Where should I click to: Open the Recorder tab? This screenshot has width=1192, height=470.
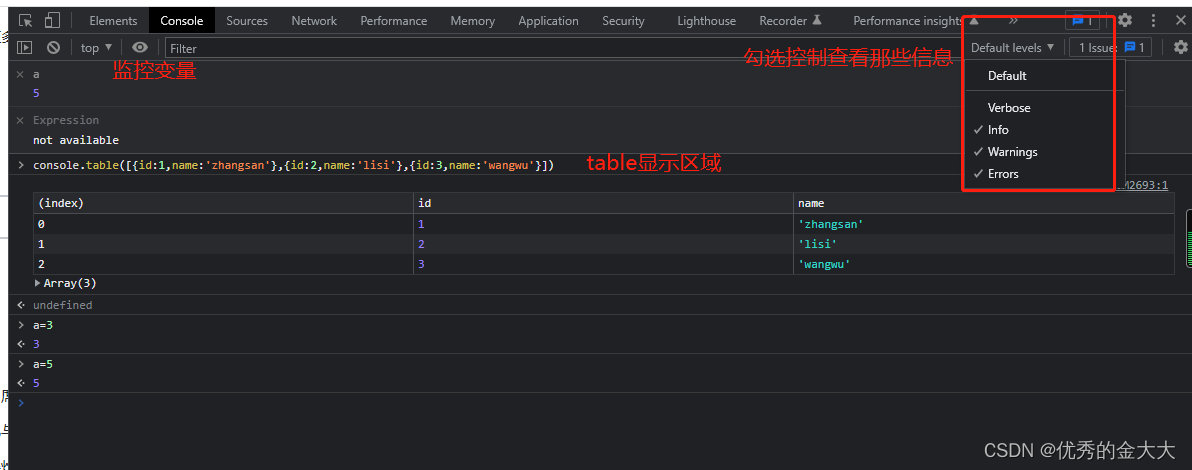[791, 21]
